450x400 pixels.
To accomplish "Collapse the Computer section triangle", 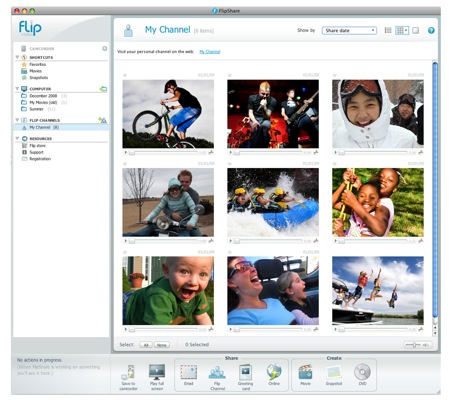I will point(17,89).
